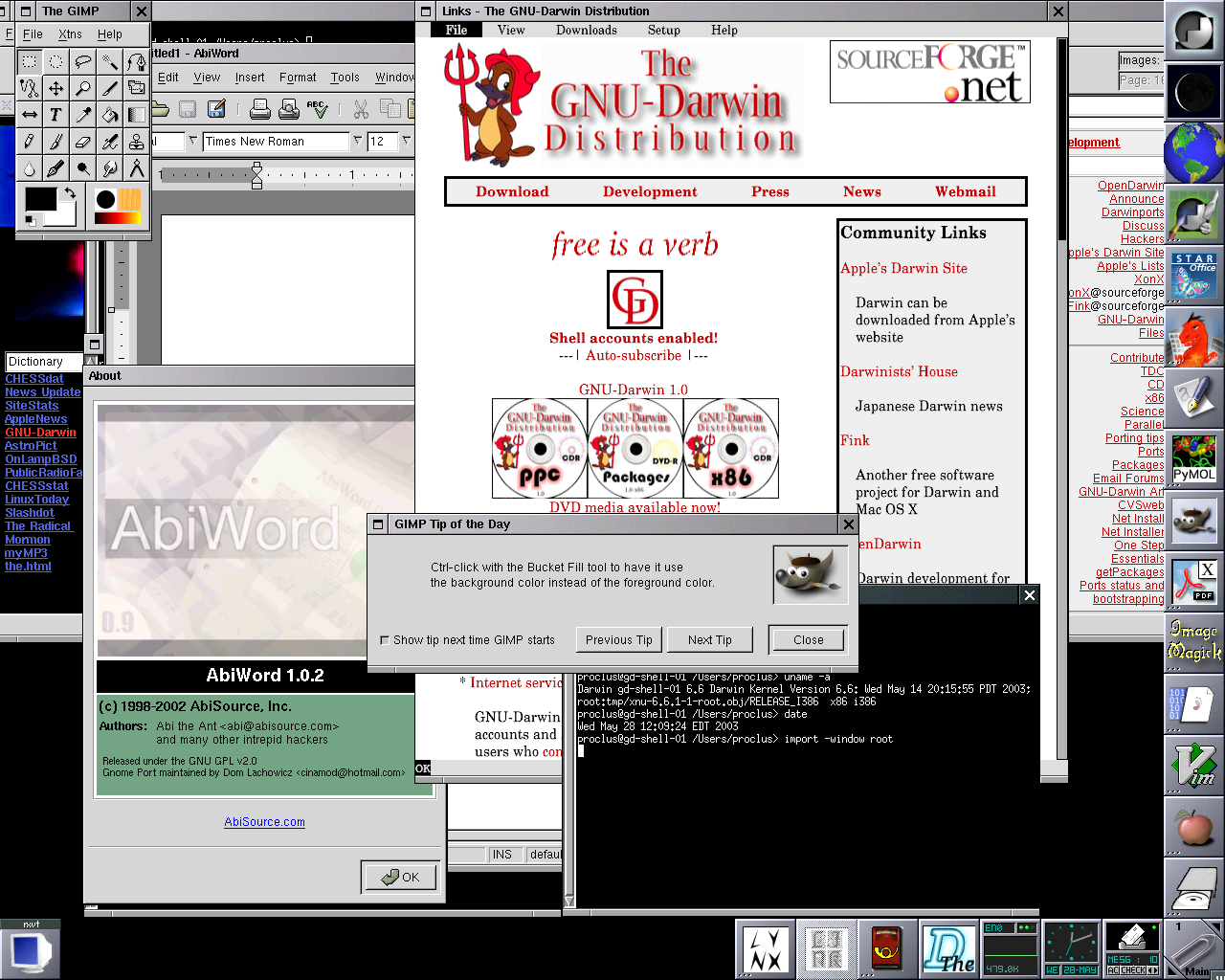Image resolution: width=1225 pixels, height=980 pixels.
Task: Click the Cut scissors icon in AbiWord
Action: tap(361, 110)
